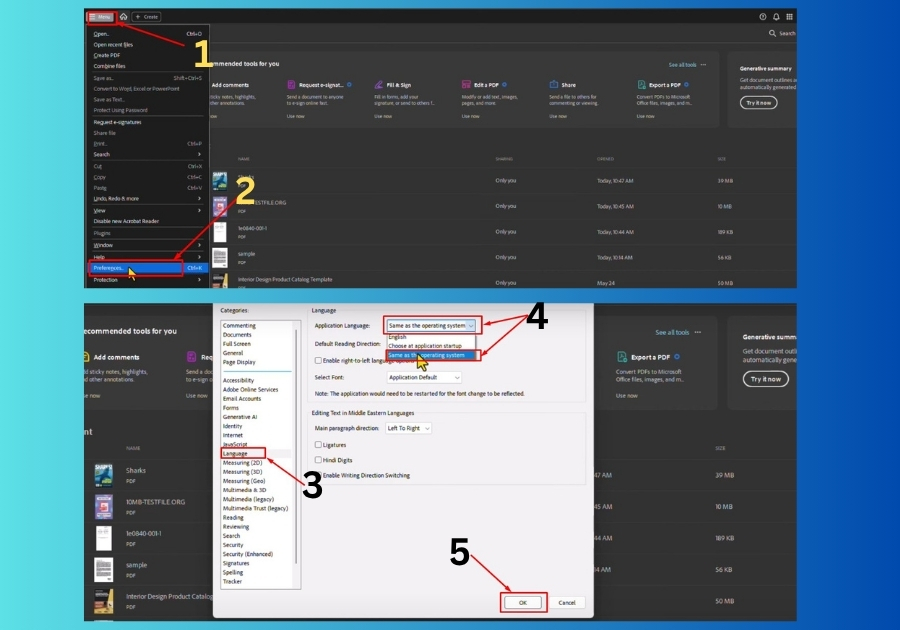The height and width of the screenshot is (630, 900).
Task: Click the 1e0840-001-1 thumbnail, upper screenshot
Action: point(220,232)
